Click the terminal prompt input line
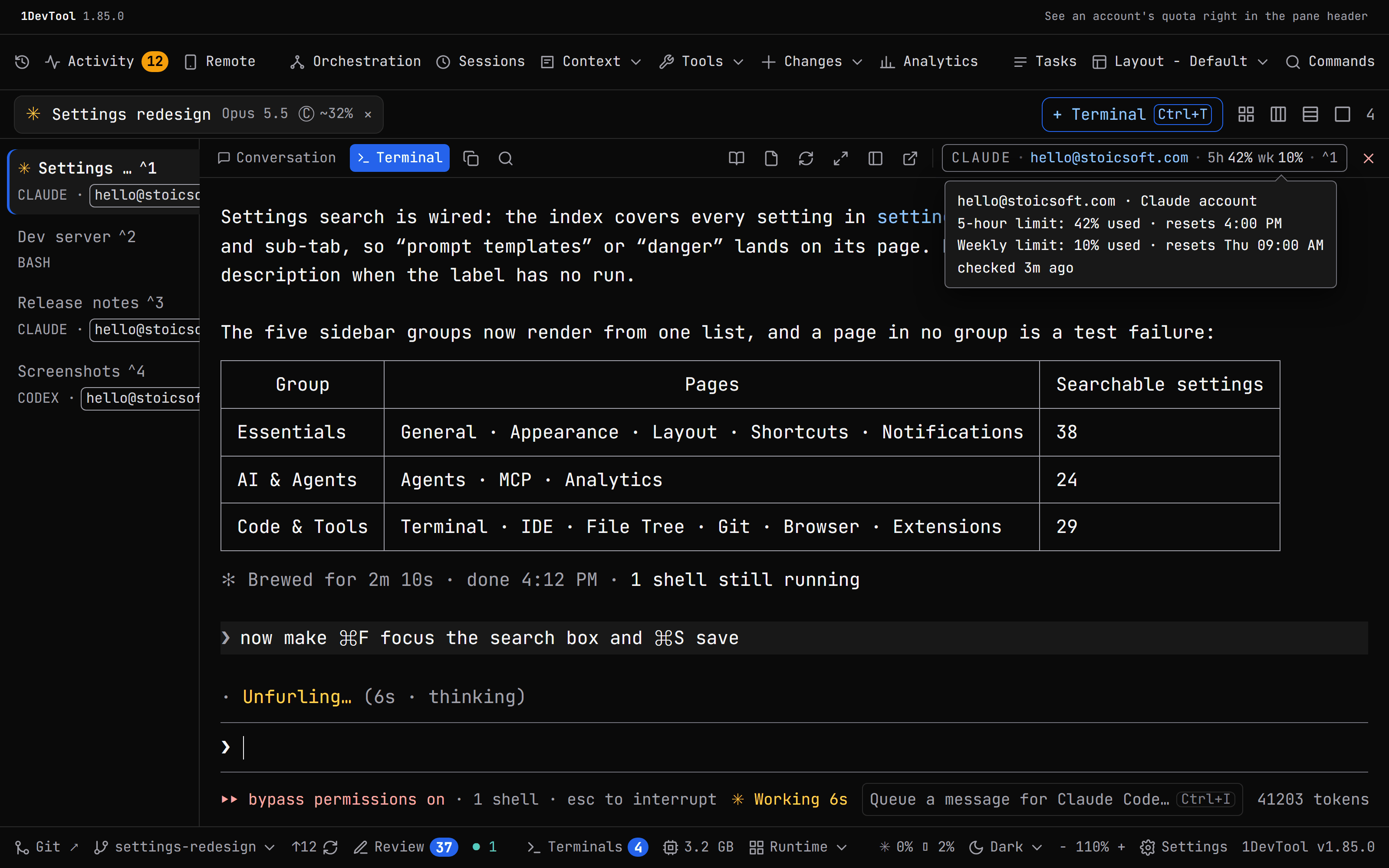Screen dimensions: 1389x868 [794, 747]
